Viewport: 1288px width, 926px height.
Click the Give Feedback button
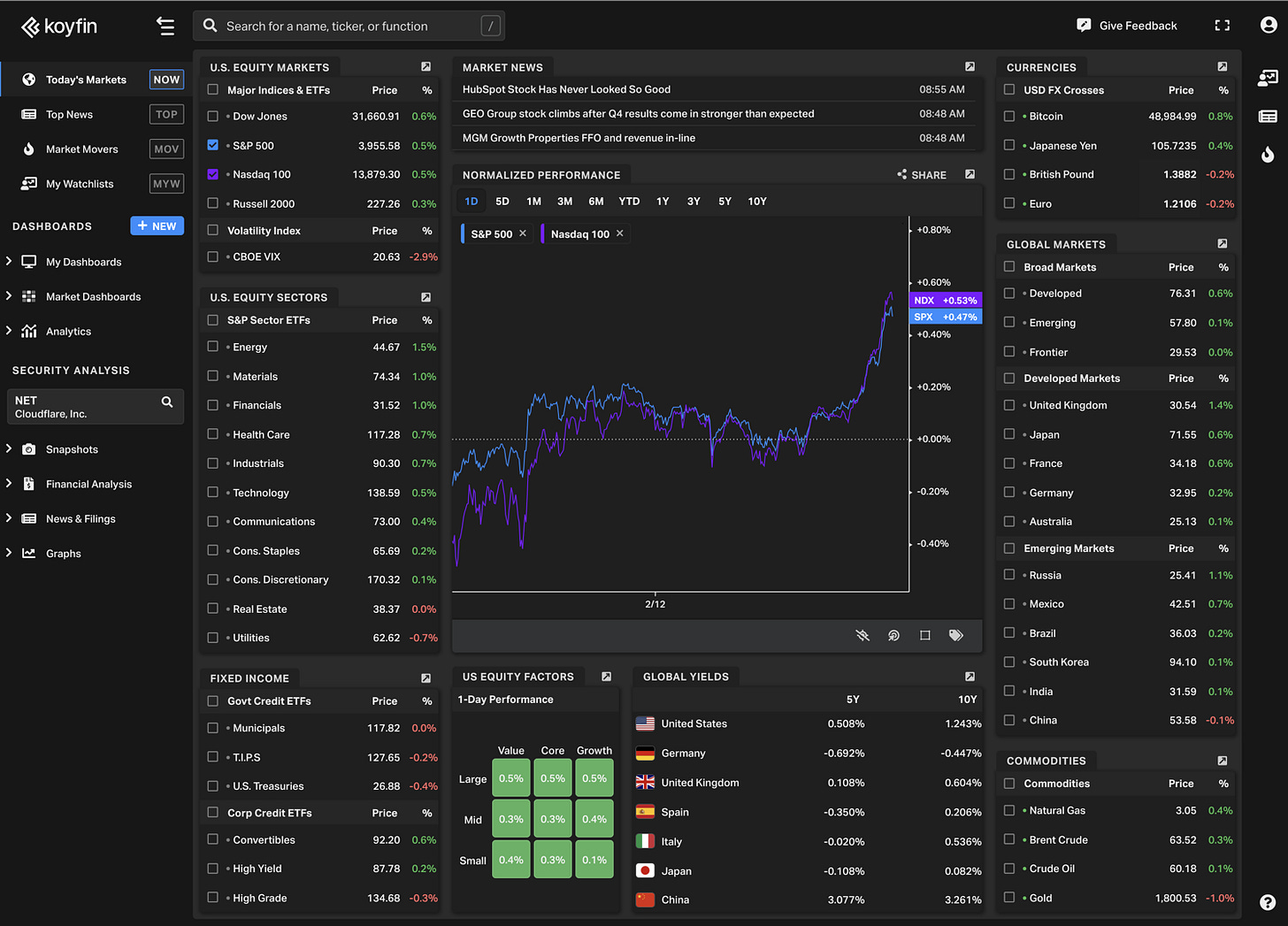pyautogui.click(x=1126, y=26)
